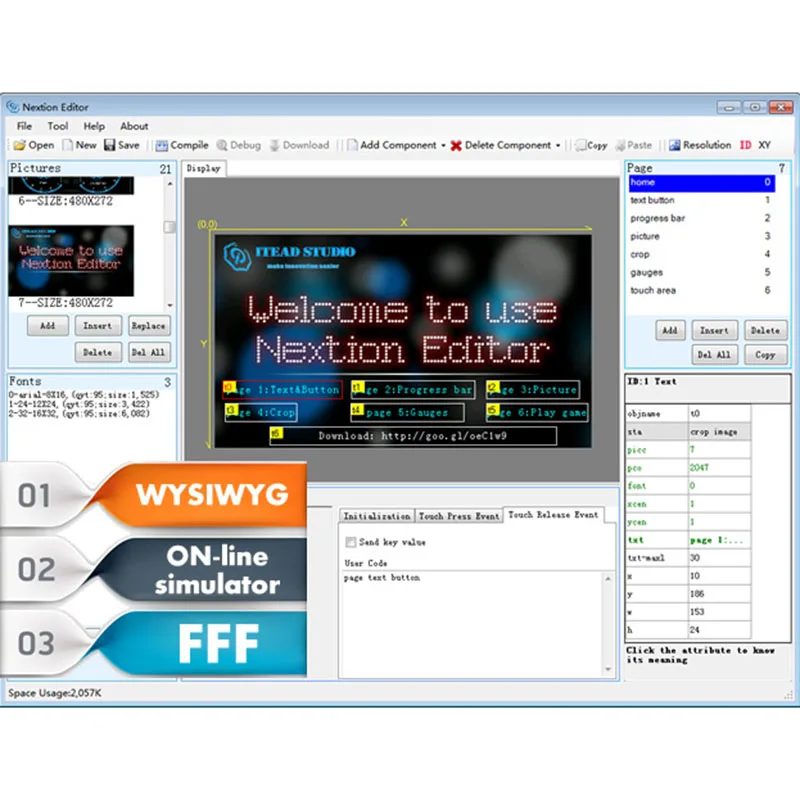This screenshot has width=800, height=800.
Task: Click Insert button in Pictures panel
Action: pyautogui.click(x=97, y=326)
